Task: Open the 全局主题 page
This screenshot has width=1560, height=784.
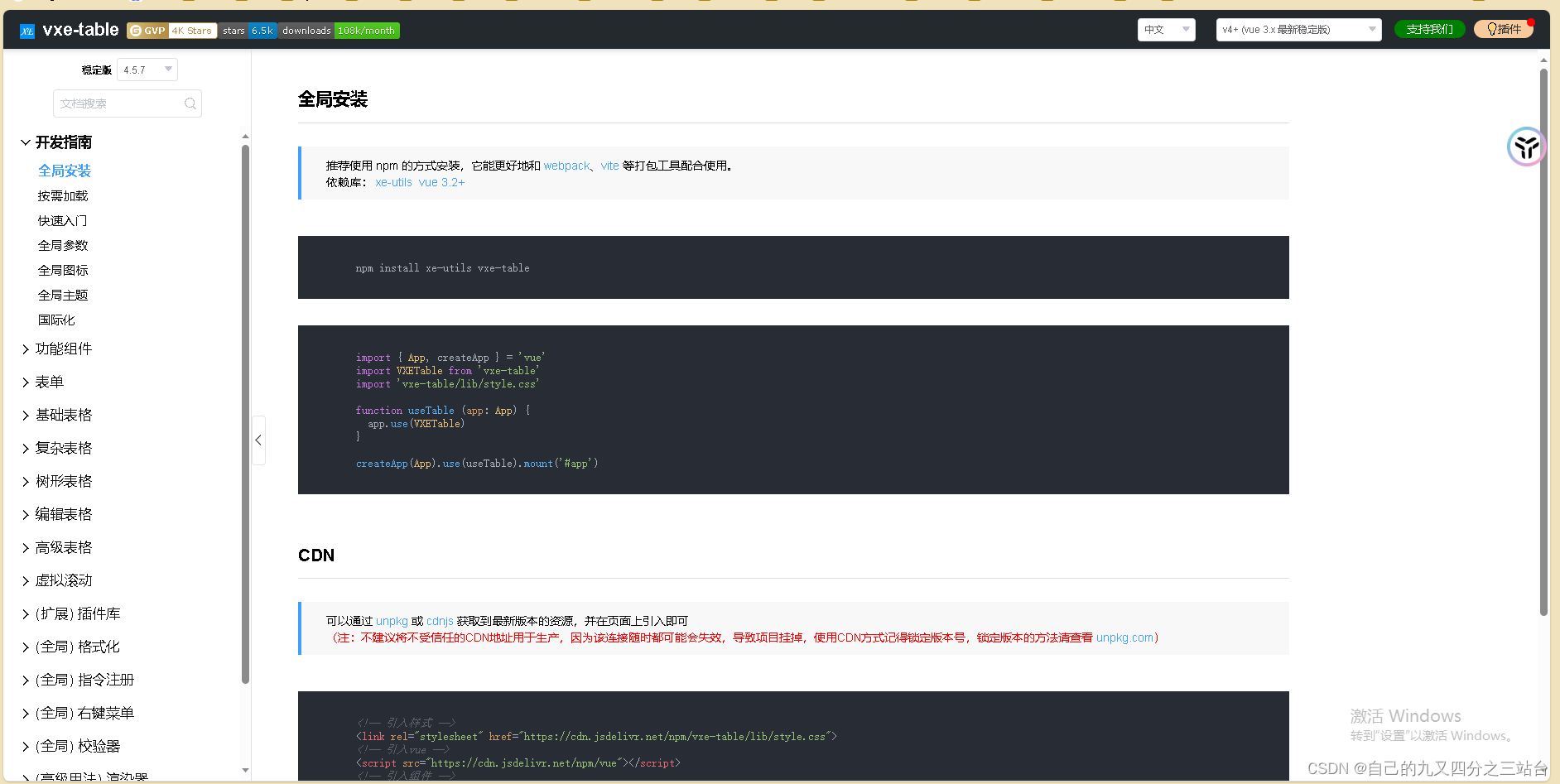Action: coord(63,296)
